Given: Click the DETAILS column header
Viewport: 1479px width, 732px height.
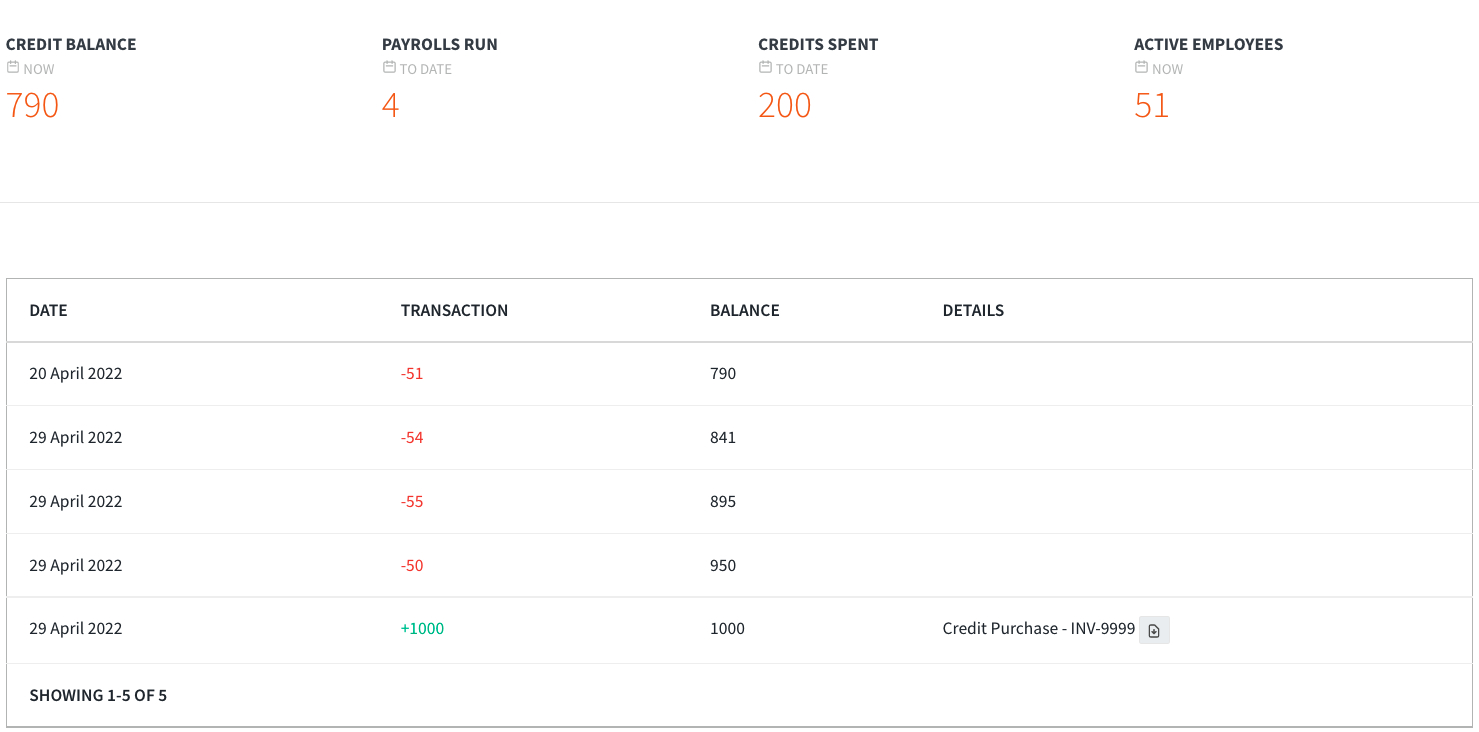Looking at the screenshot, I should click(x=973, y=310).
